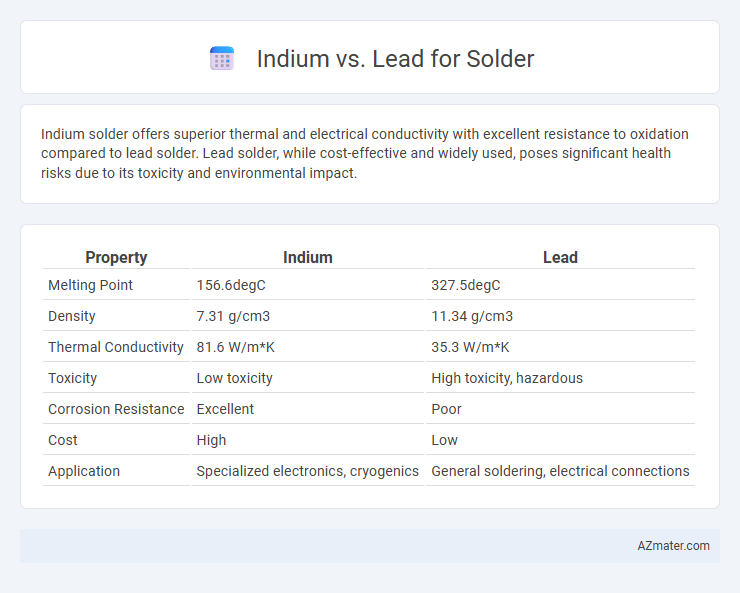Click the Poor cell

(446, 409)
